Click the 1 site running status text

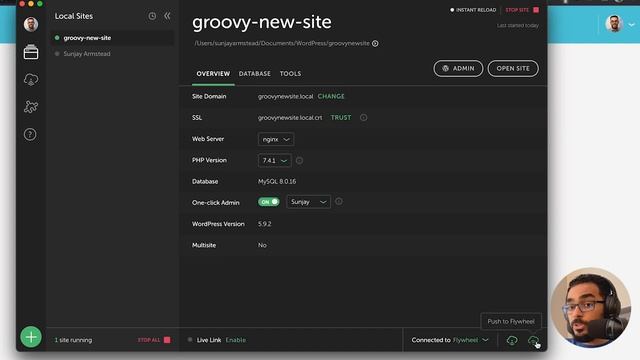pyautogui.click(x=73, y=340)
